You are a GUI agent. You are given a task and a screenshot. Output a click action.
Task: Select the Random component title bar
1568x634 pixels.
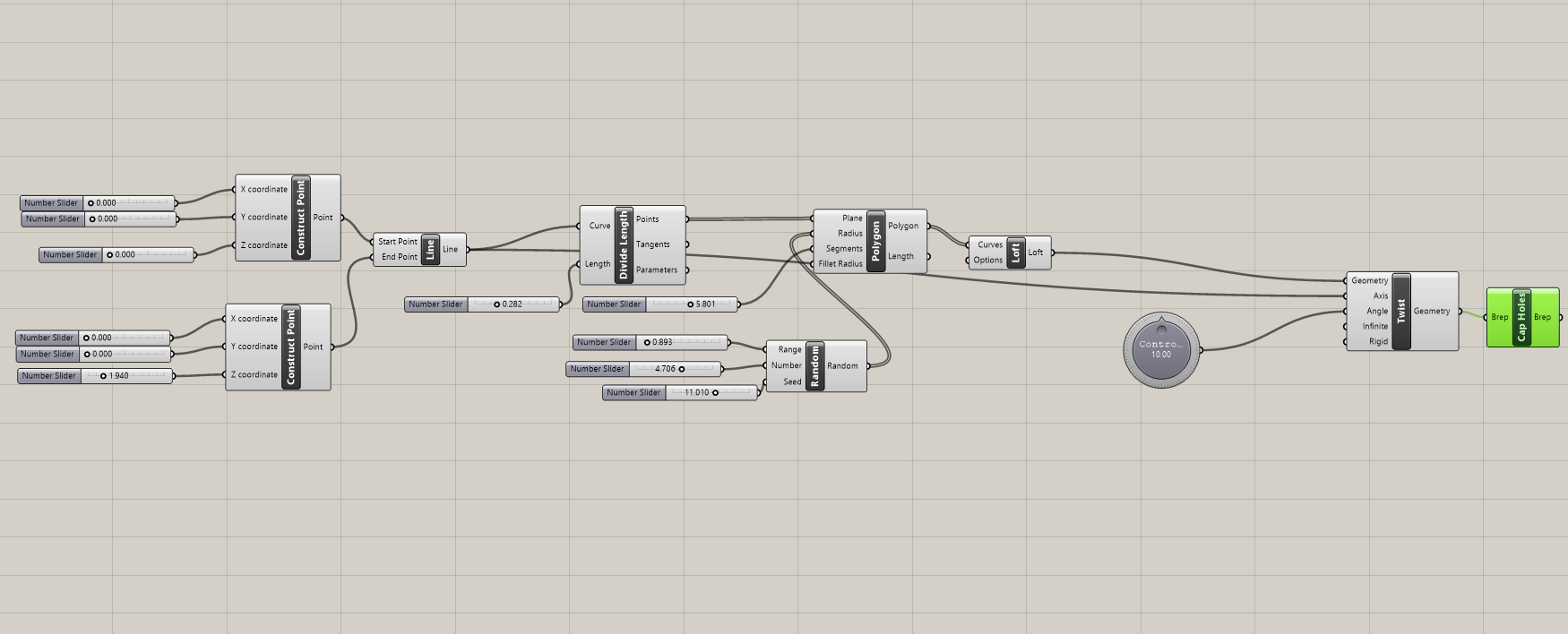814,365
